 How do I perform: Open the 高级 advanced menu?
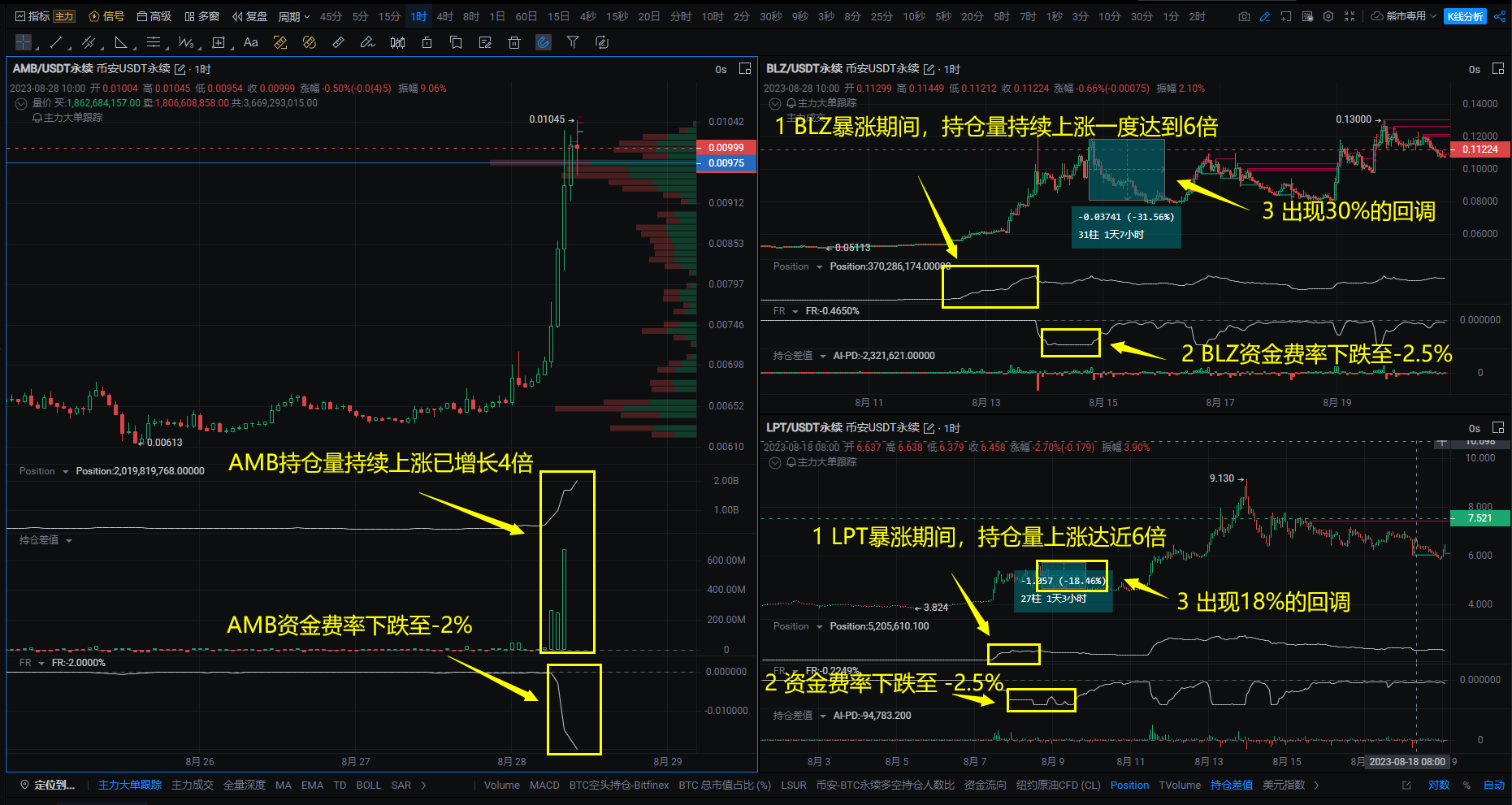(154, 16)
